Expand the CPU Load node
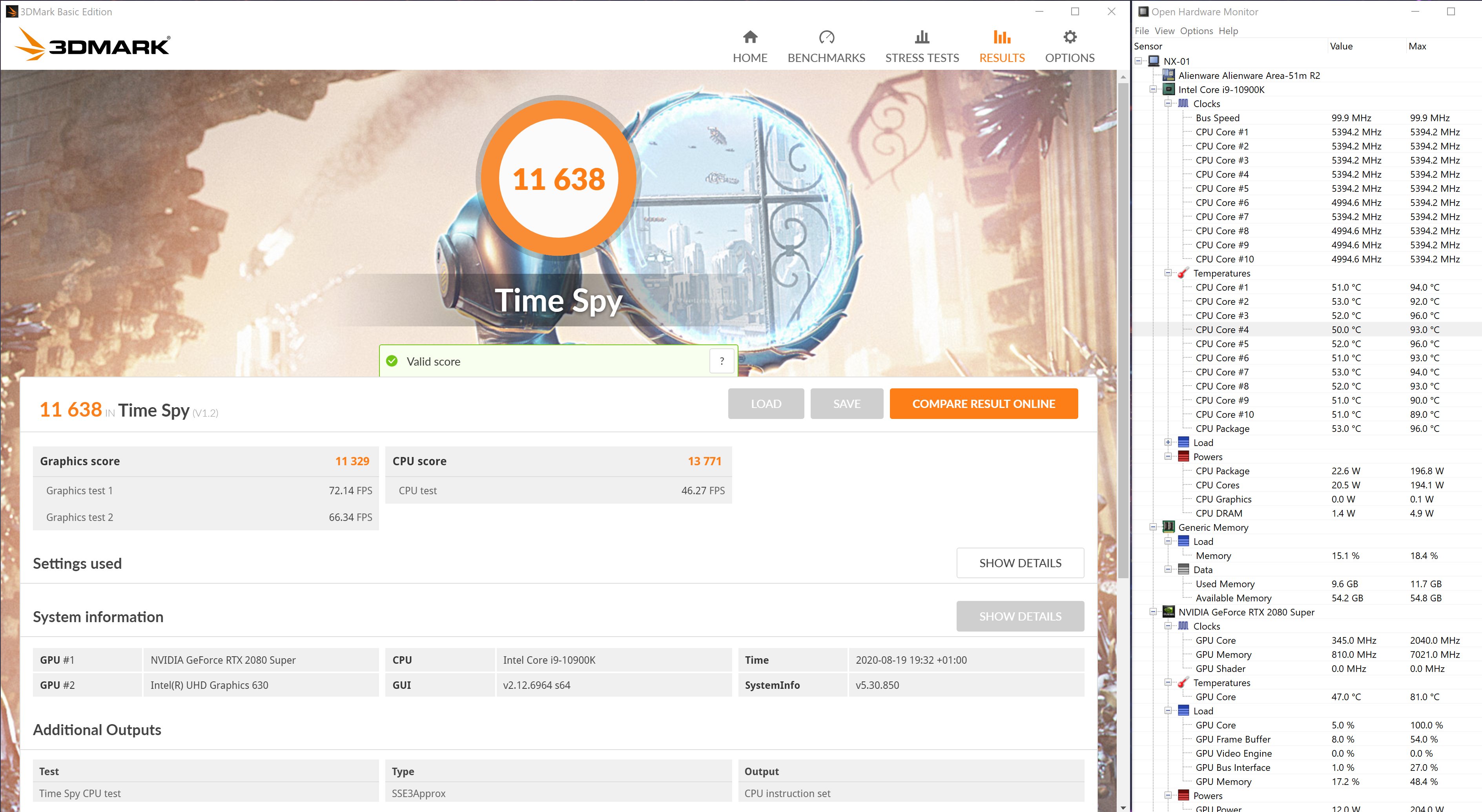This screenshot has width=1482, height=812. point(1168,442)
